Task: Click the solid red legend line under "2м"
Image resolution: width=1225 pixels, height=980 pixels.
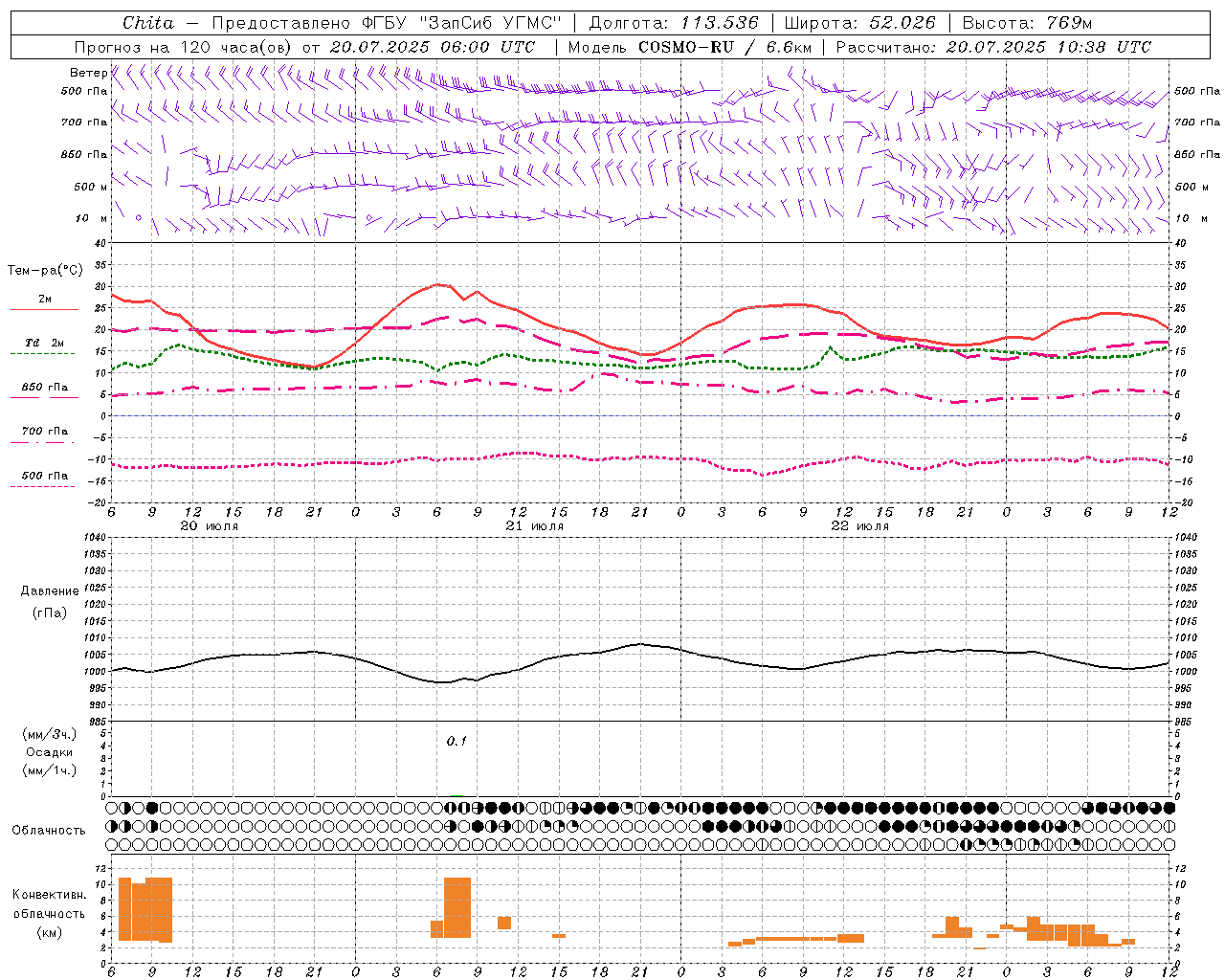Action: coord(44,309)
